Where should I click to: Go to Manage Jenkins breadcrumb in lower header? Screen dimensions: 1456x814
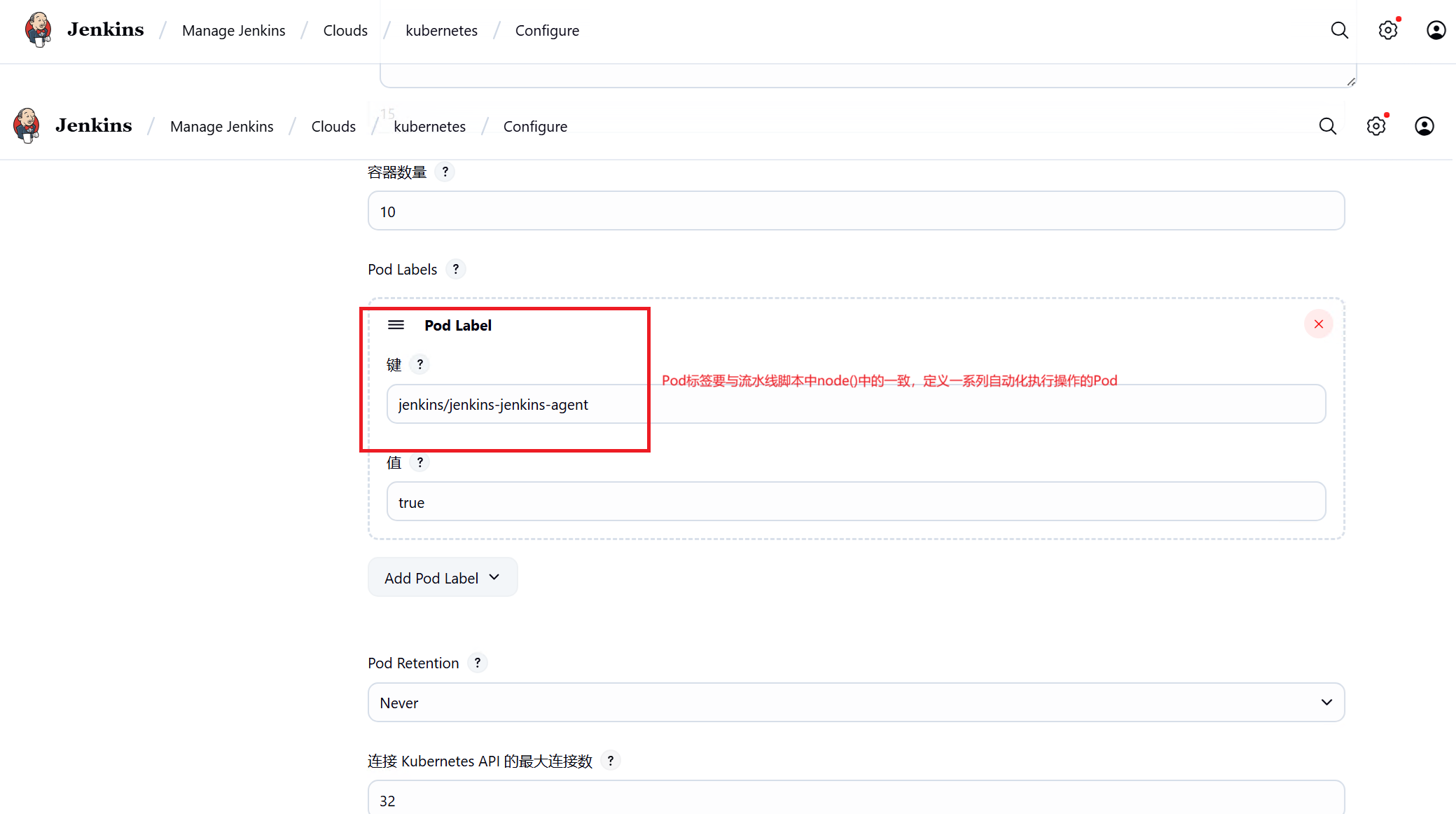point(221,127)
